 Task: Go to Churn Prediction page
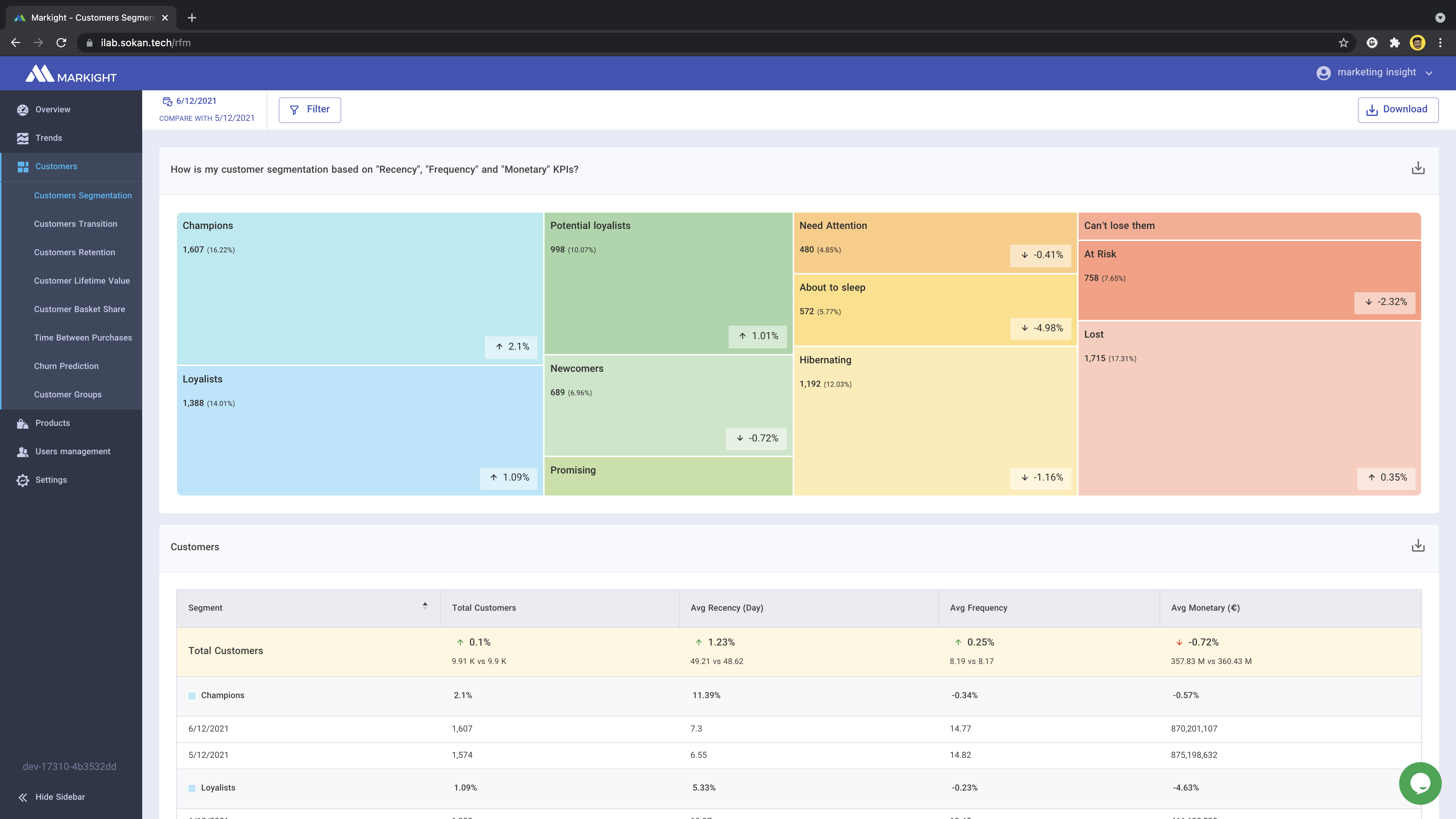(66, 366)
